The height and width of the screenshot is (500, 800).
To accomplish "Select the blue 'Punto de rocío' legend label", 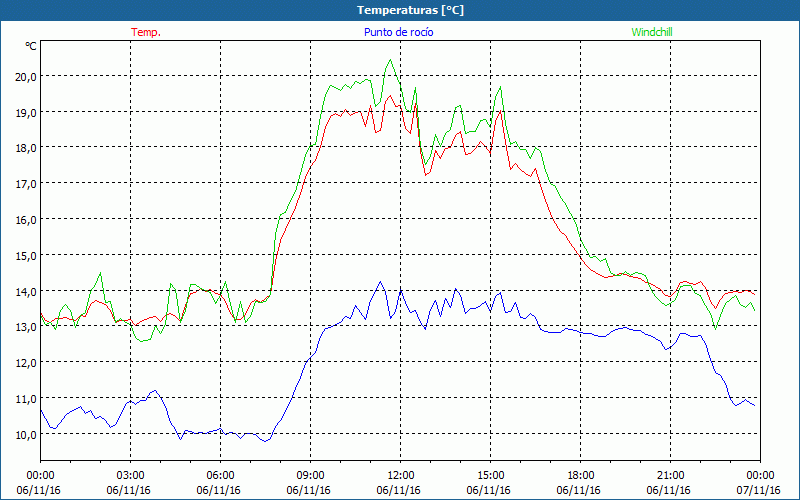I will (398, 32).
